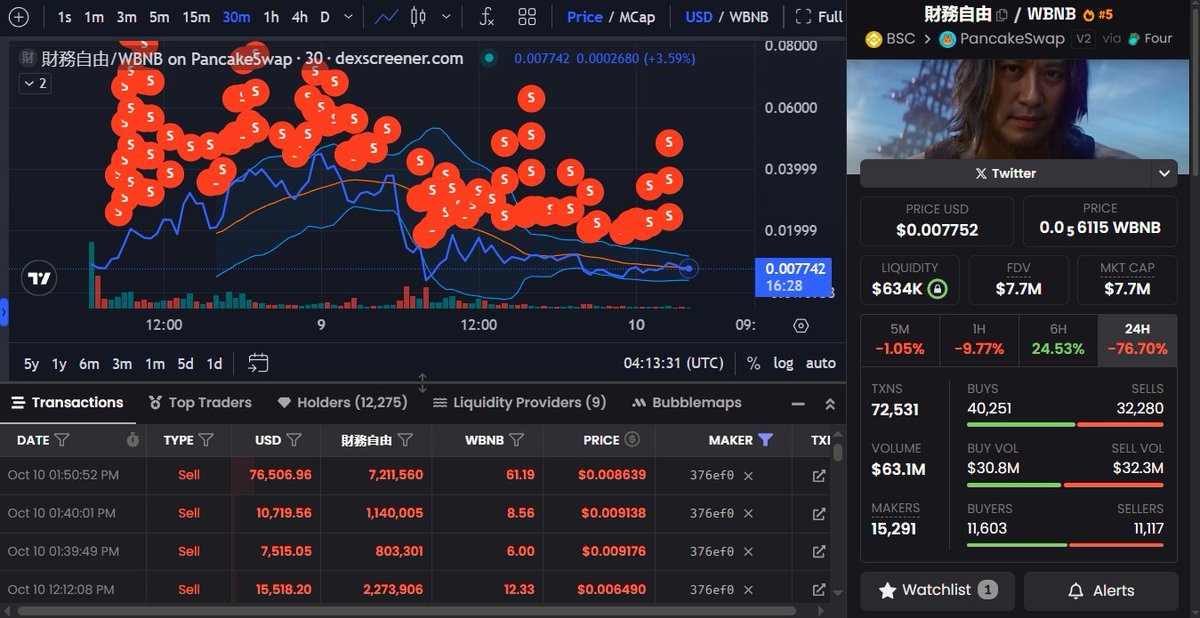The width and height of the screenshot is (1200, 618).
Task: Open Liquidity Providers (9) tab
Action: pos(519,402)
